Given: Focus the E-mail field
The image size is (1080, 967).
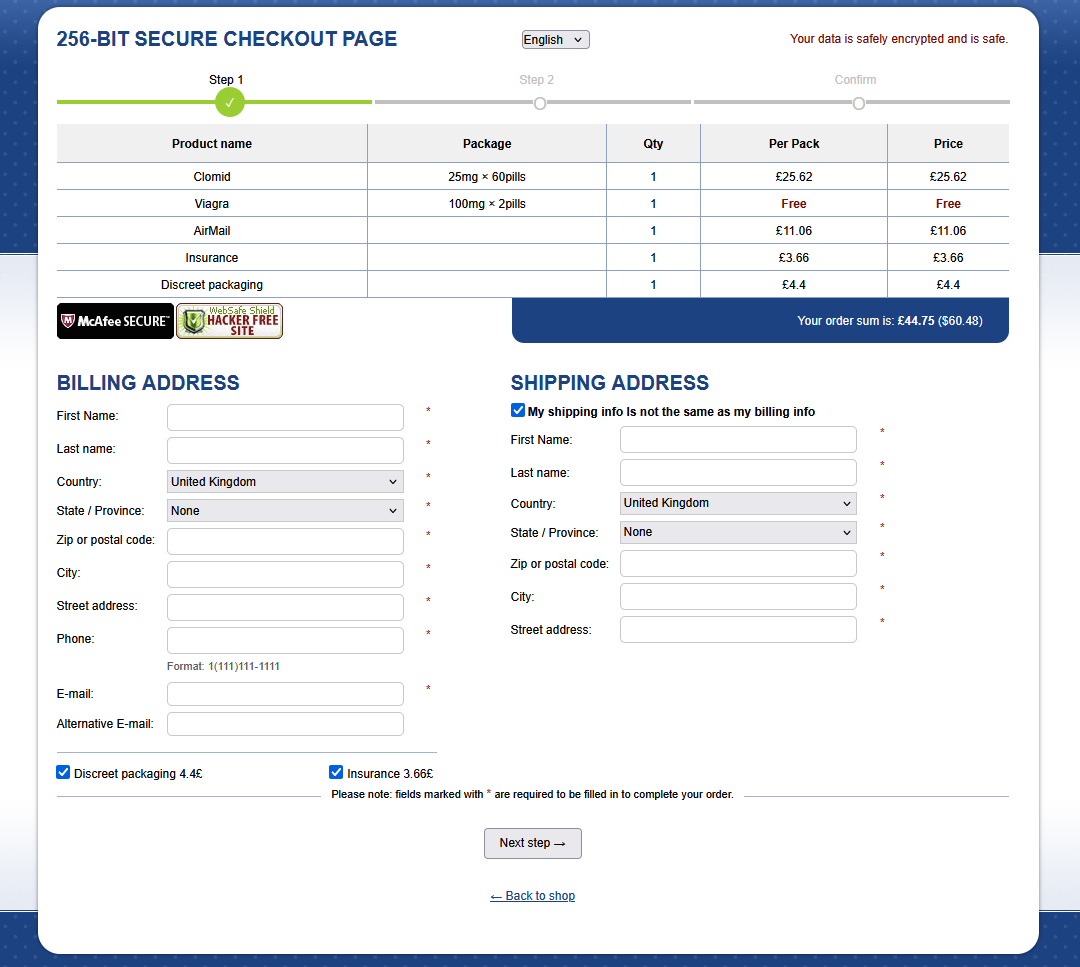Looking at the screenshot, I should point(285,694).
